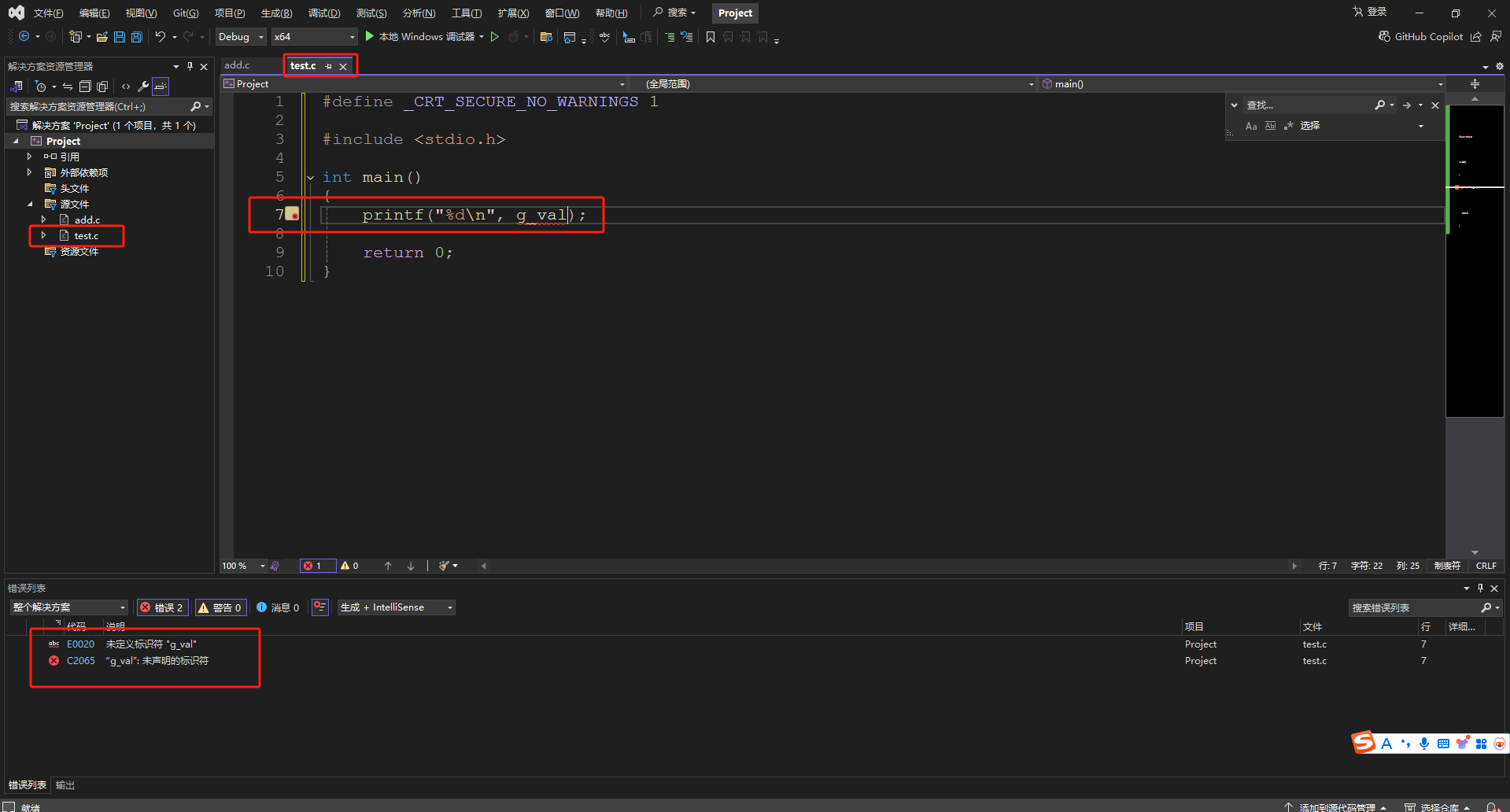Open the x64 platform dropdown
The image size is (1510, 812).
[x=315, y=36]
